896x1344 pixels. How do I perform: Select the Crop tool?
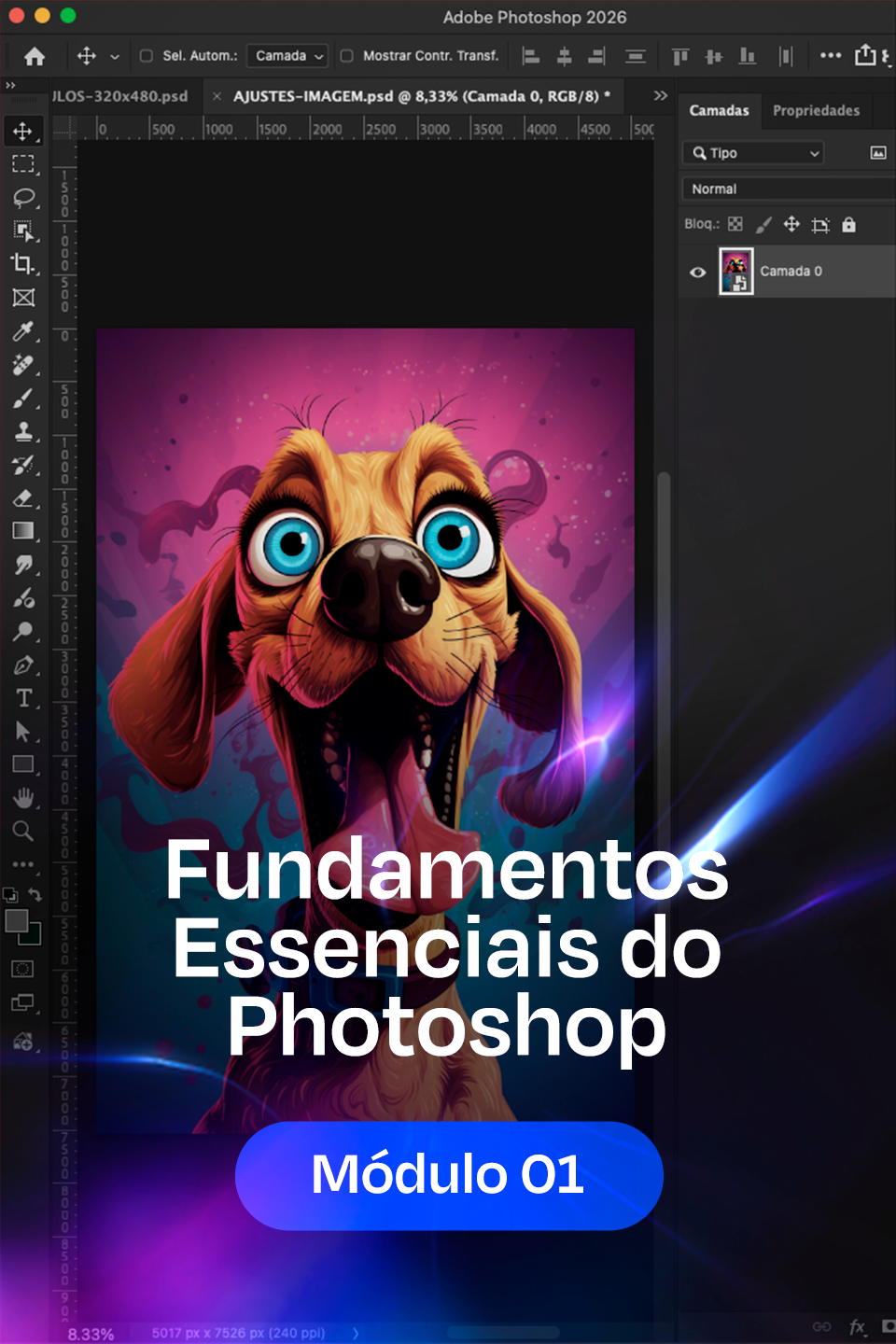pos(22,263)
